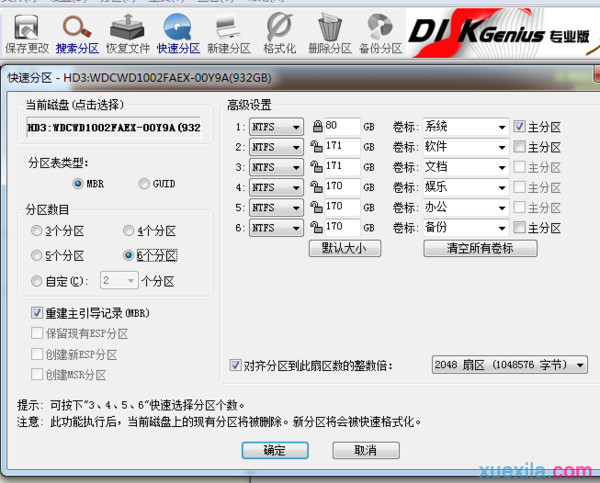Viewport: 600px width, 483px height.
Task: Click partition 3 size field showing 171
Action: tap(342, 167)
